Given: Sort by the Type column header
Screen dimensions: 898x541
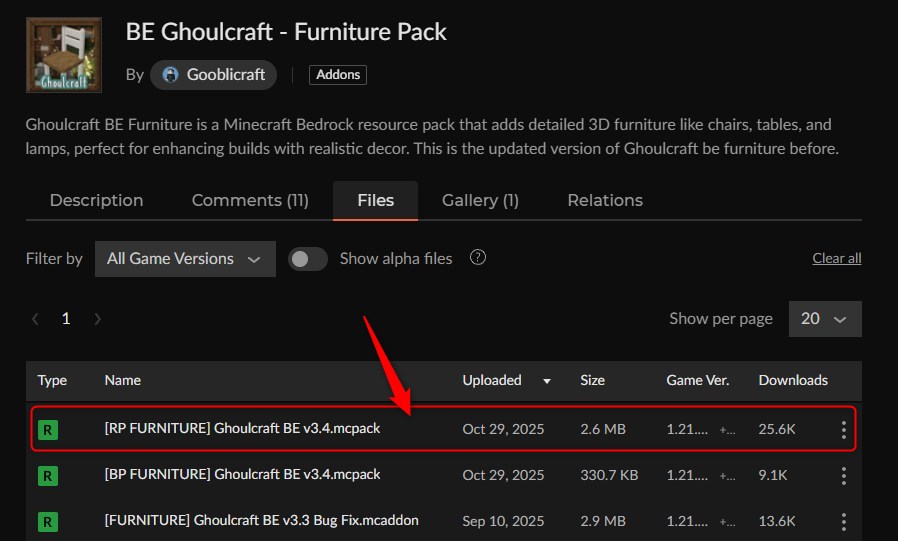Looking at the screenshot, I should (52, 380).
